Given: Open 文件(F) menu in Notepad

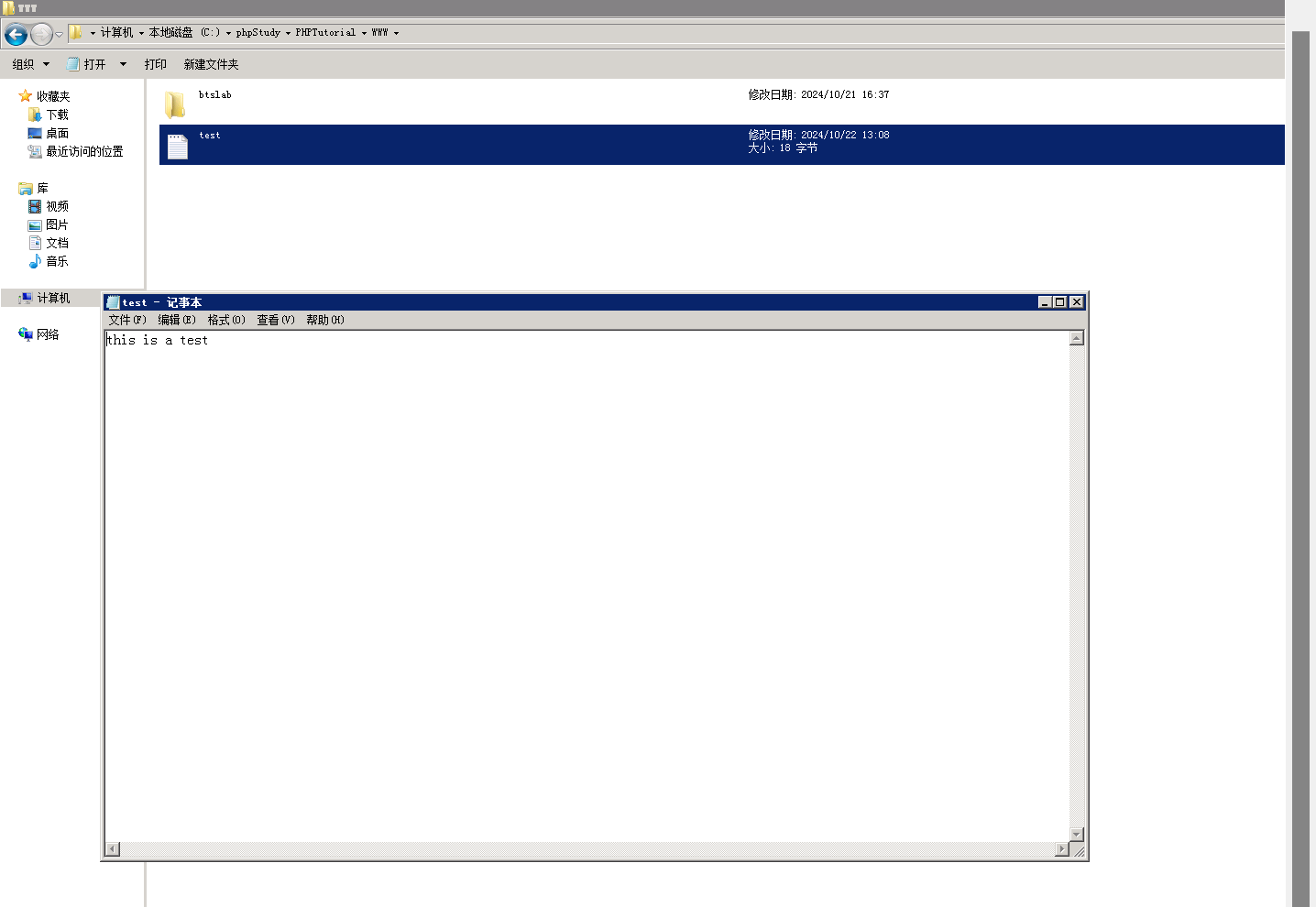Looking at the screenshot, I should (x=127, y=320).
